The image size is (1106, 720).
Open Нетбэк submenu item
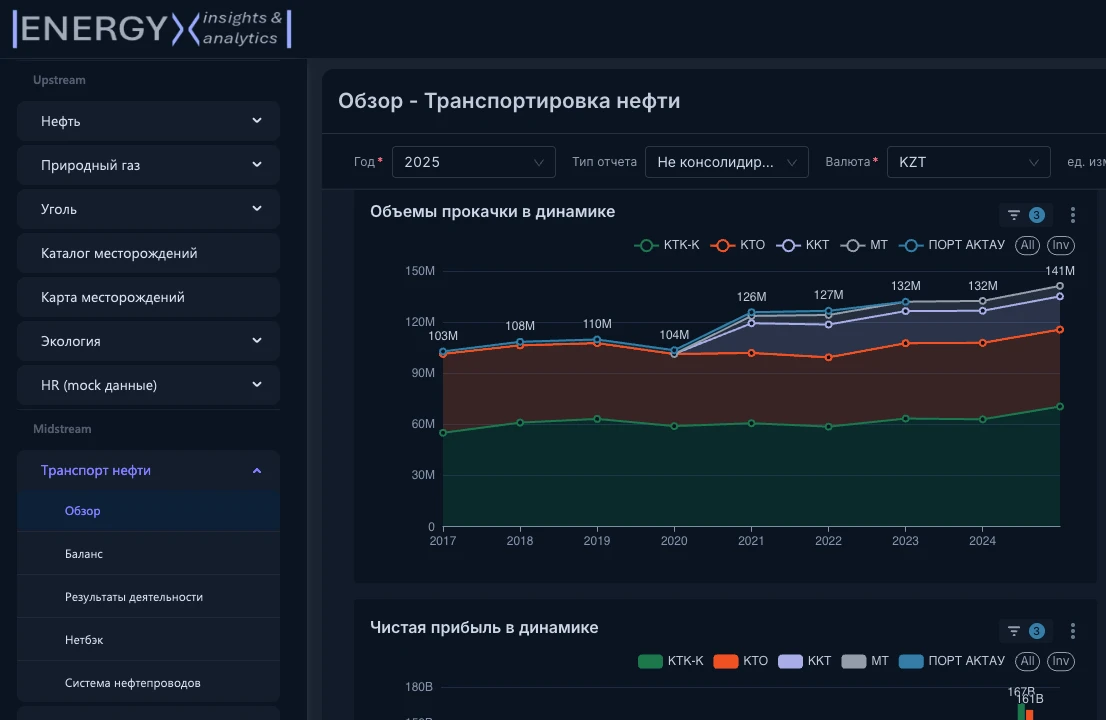click(x=149, y=640)
